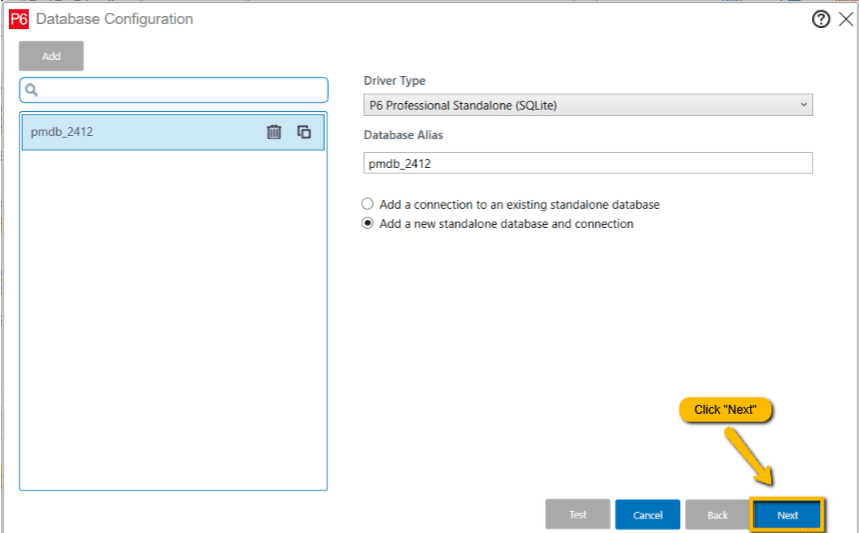859x533 pixels.
Task: Proceed by clicking the Next button
Action: click(787, 514)
